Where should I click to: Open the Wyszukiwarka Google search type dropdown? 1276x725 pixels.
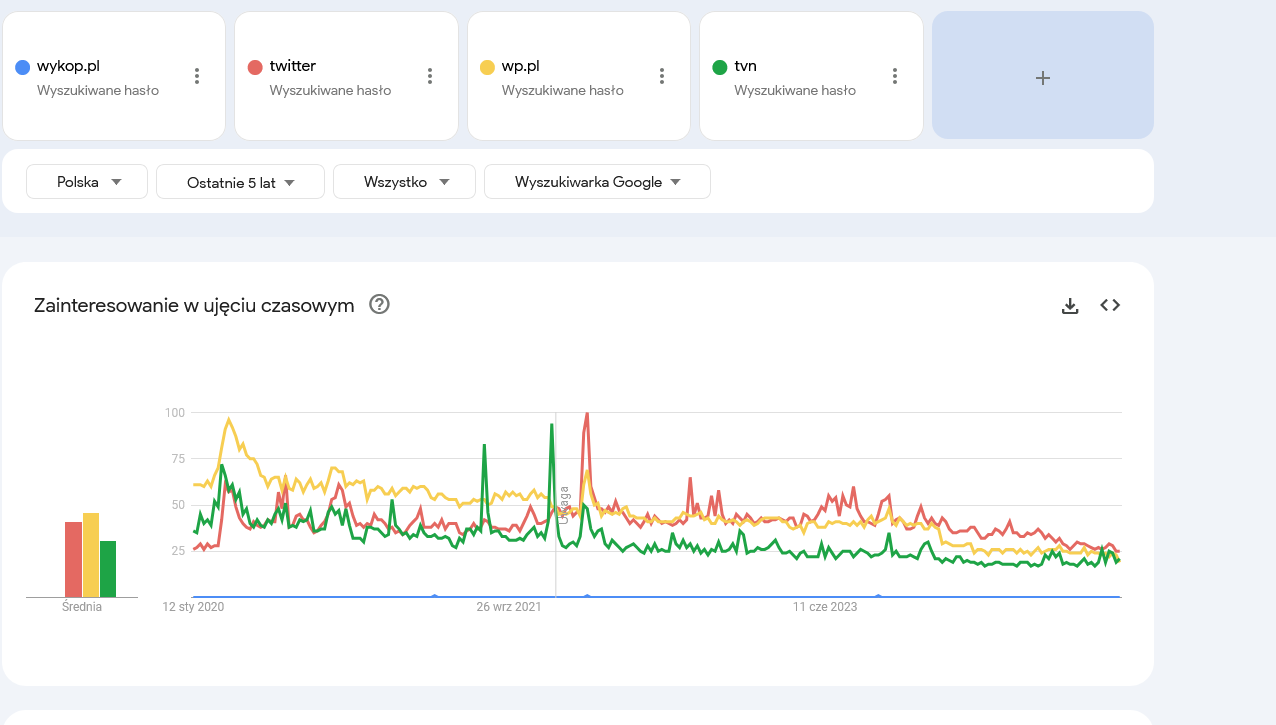pos(597,182)
